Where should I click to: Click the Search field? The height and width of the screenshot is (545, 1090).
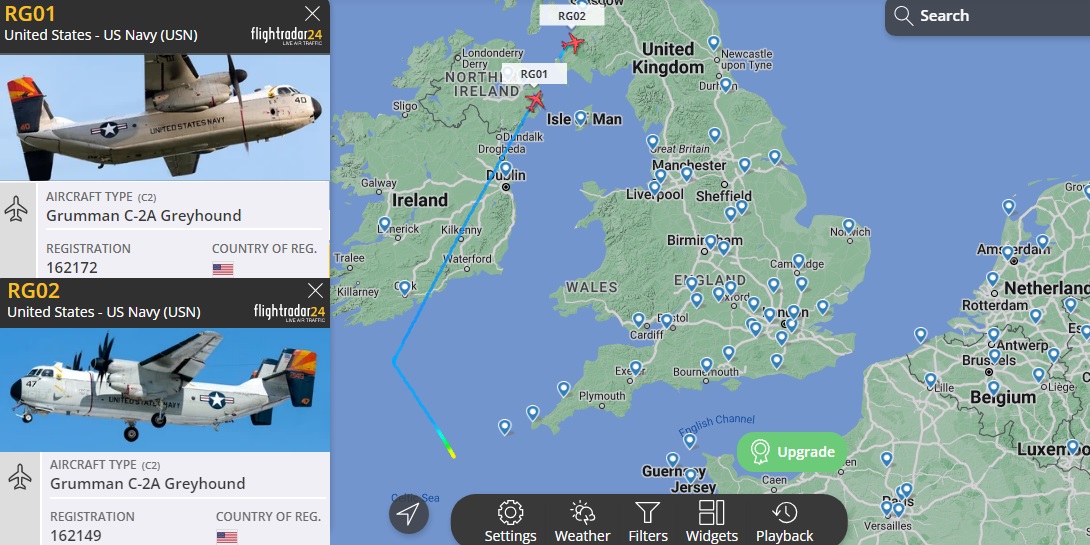[988, 16]
